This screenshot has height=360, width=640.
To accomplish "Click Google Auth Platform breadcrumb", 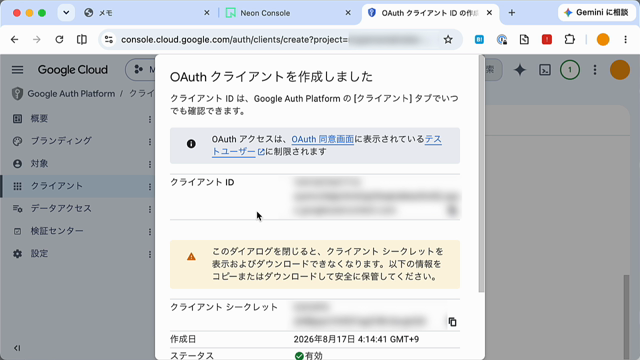I will tap(71, 94).
